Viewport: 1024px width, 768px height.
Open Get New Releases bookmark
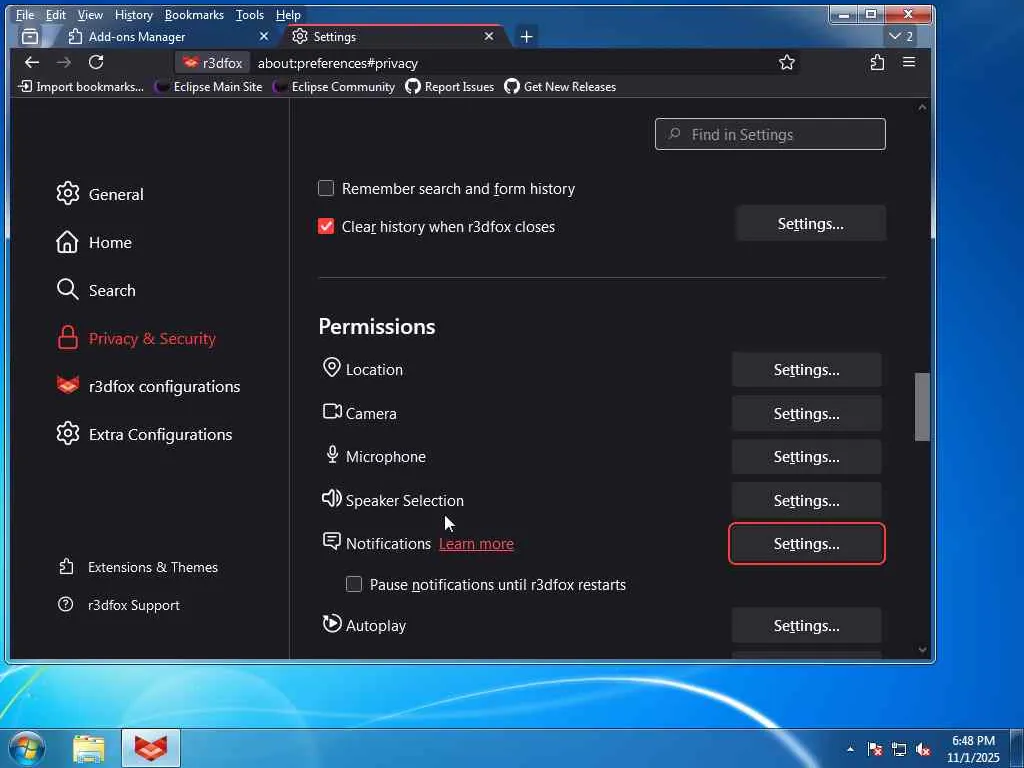(x=560, y=87)
